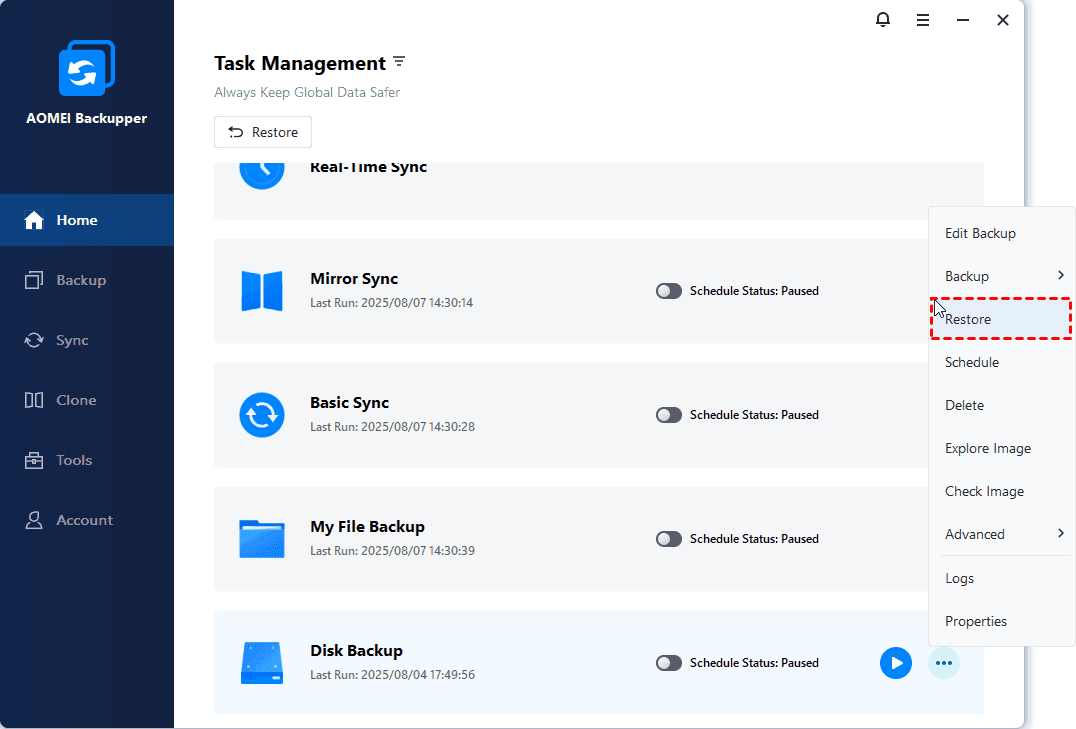Image resolution: width=1076 pixels, height=729 pixels.
Task: Toggle Basic Sync schedule status switch
Action: (668, 415)
